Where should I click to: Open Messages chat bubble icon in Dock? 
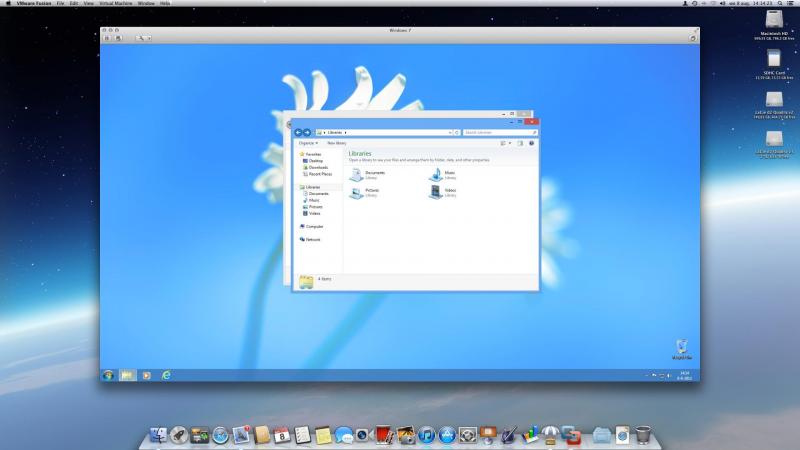click(x=344, y=435)
